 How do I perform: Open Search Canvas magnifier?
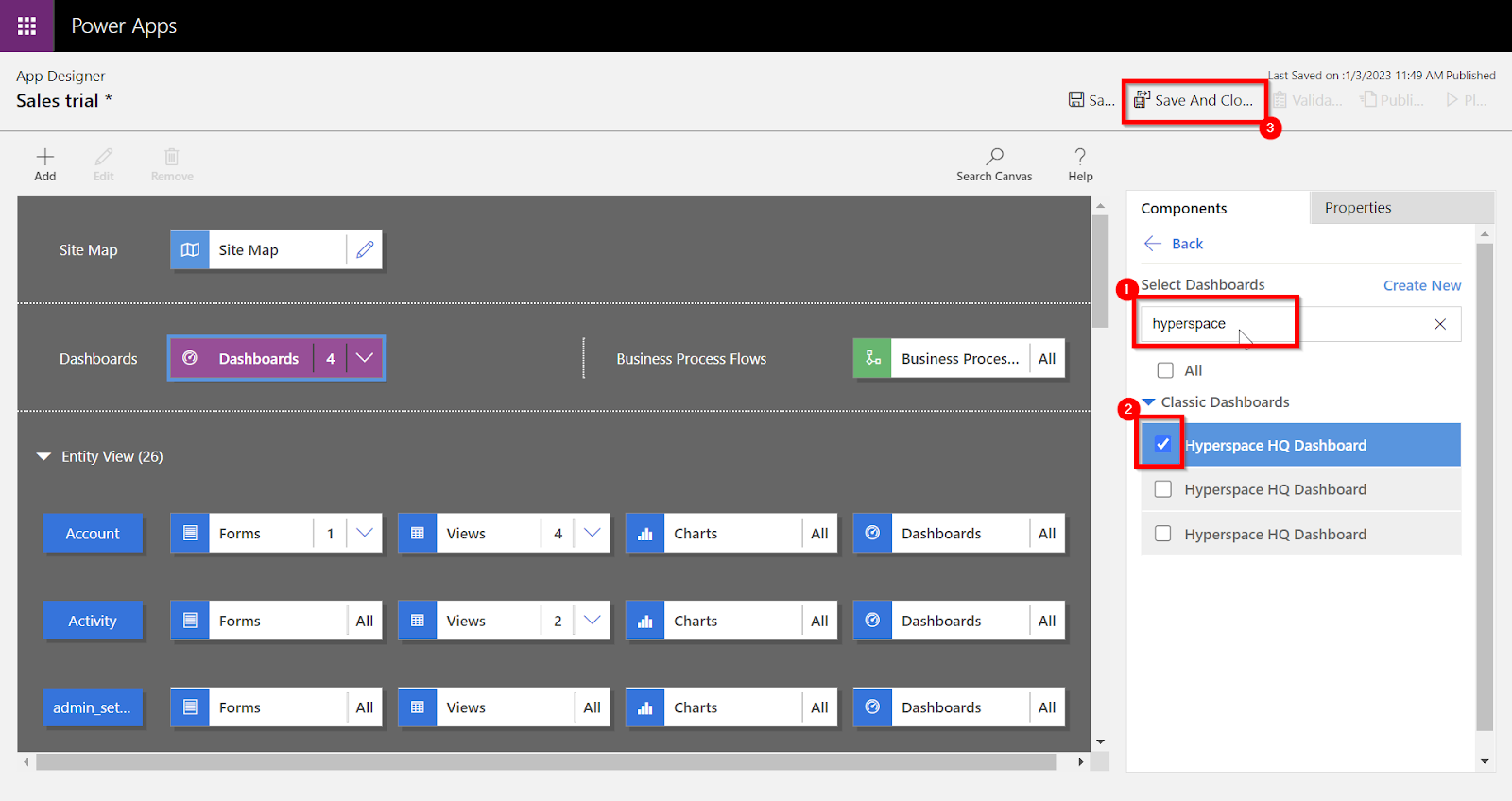pyautogui.click(x=995, y=156)
